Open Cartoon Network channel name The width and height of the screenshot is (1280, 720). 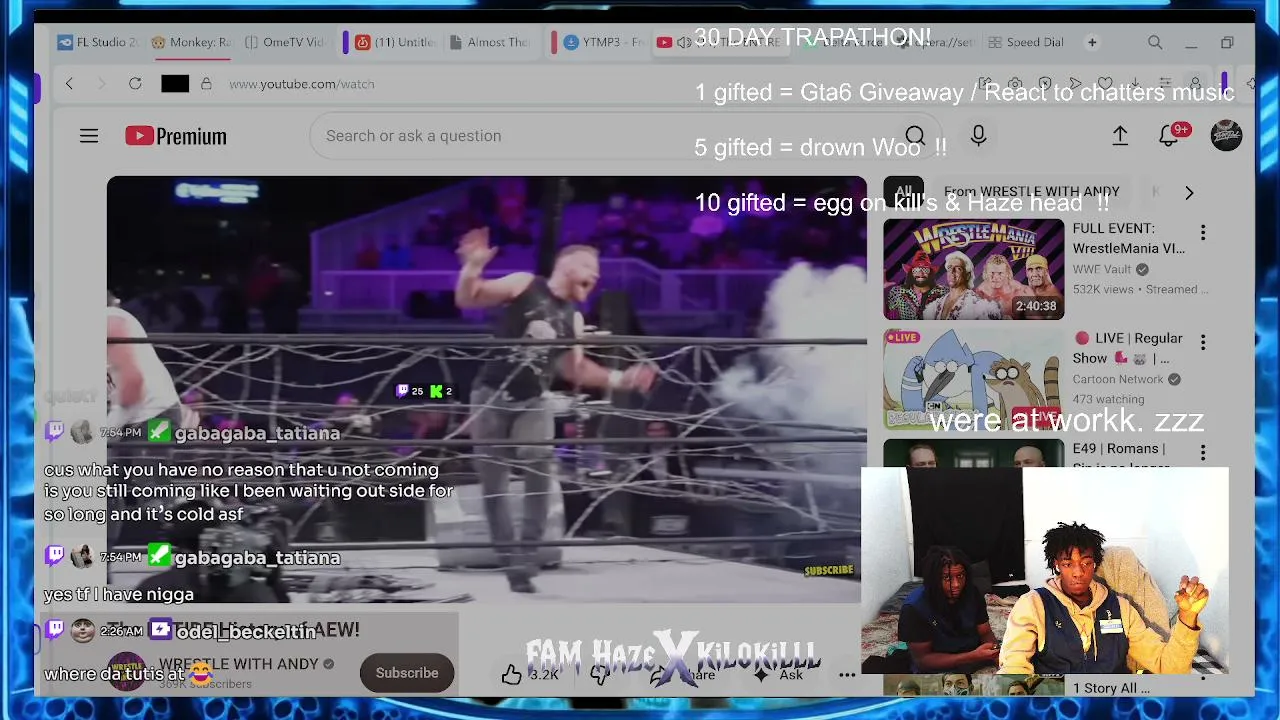point(1118,379)
